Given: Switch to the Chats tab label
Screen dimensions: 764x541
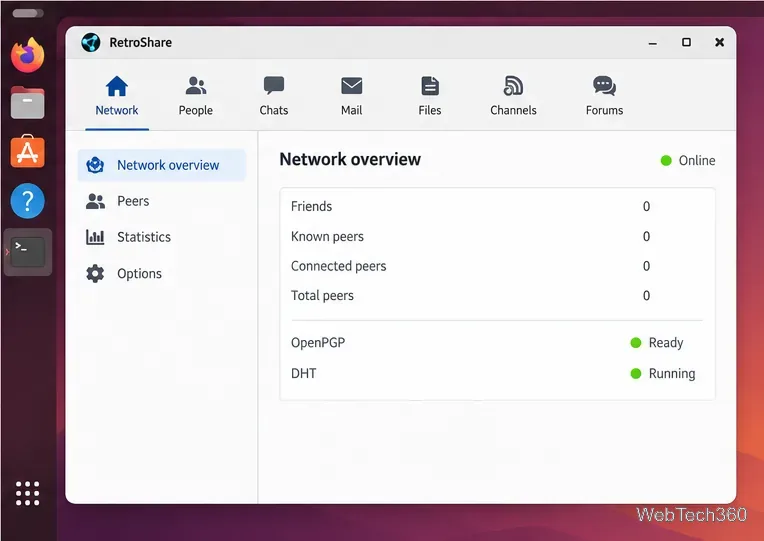Looking at the screenshot, I should tap(274, 111).
